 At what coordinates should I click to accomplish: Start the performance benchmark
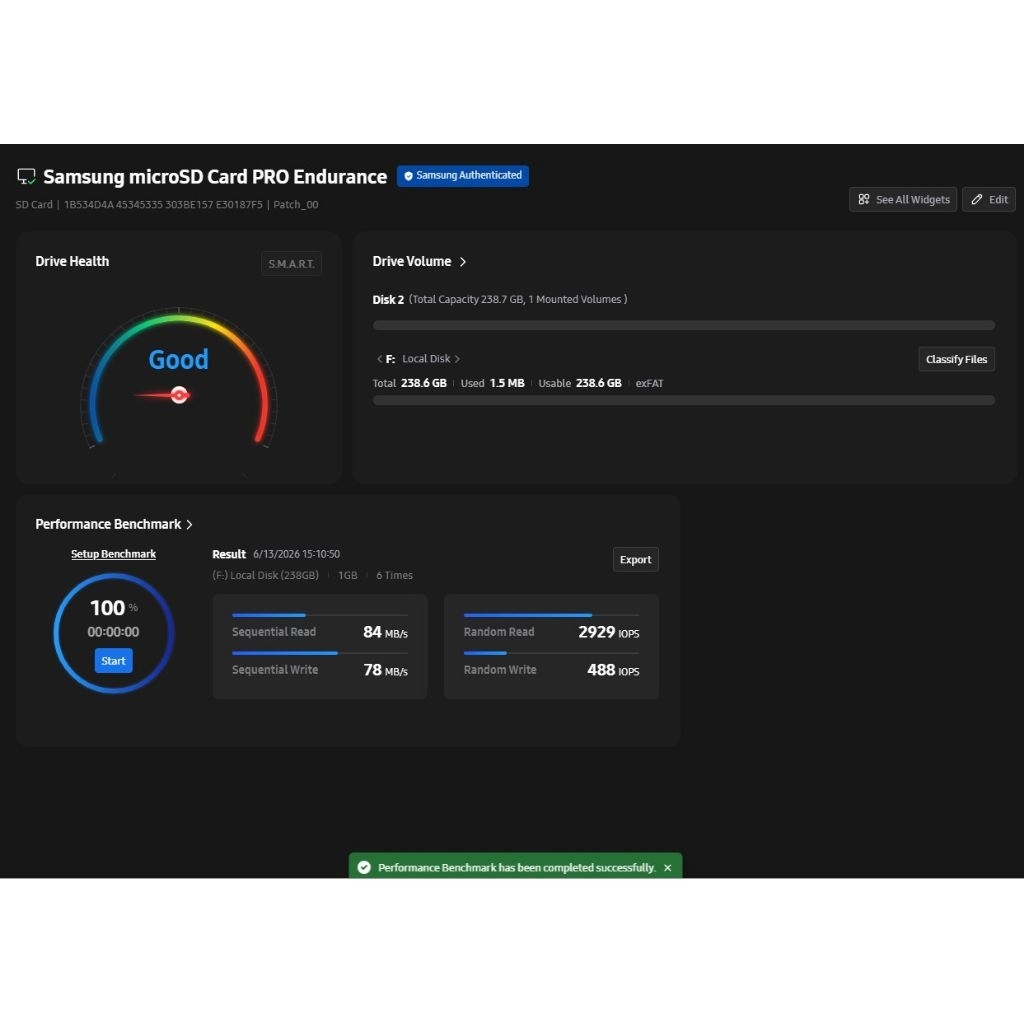[113, 660]
